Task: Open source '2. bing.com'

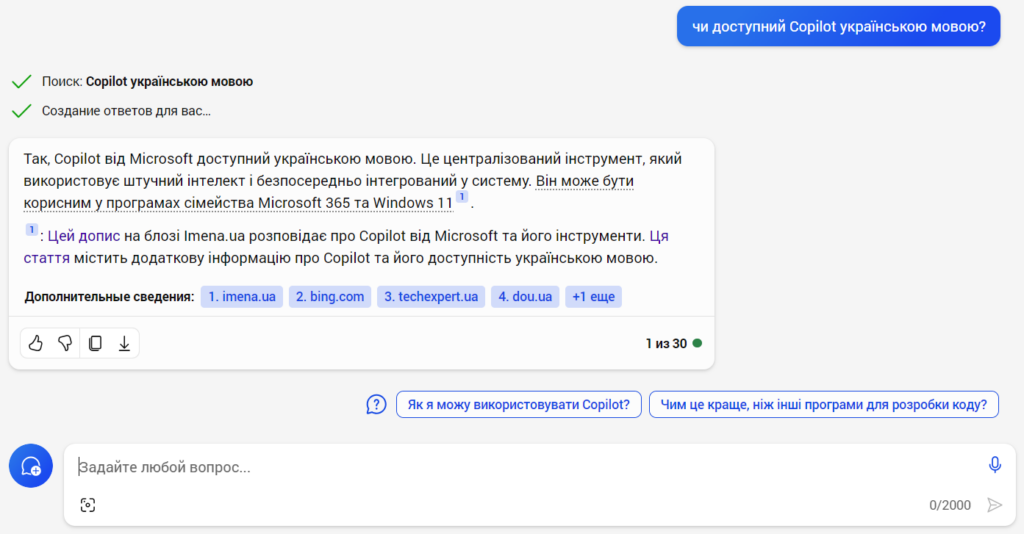Action: click(330, 296)
